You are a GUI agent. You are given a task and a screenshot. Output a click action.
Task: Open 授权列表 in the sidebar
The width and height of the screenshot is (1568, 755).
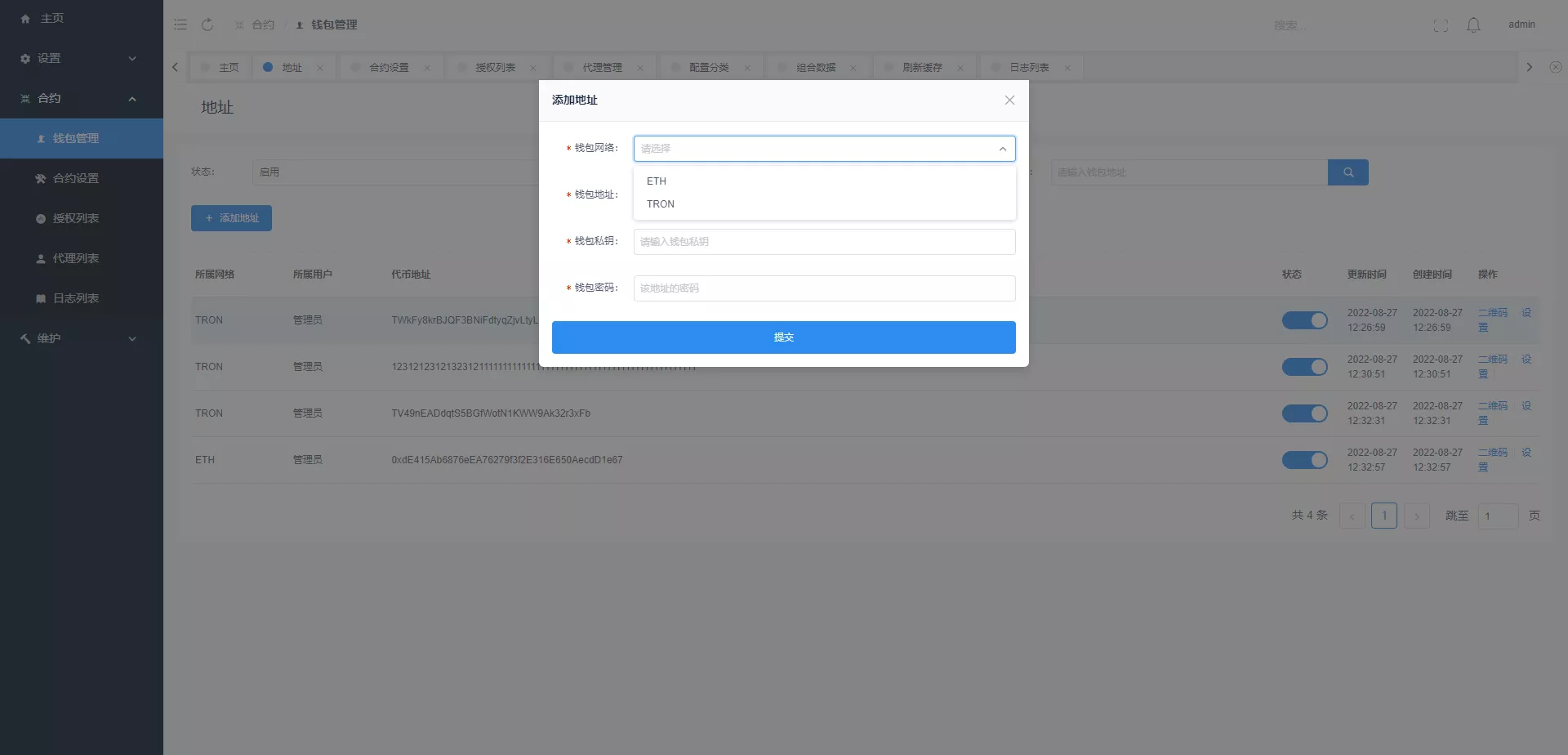pos(76,218)
